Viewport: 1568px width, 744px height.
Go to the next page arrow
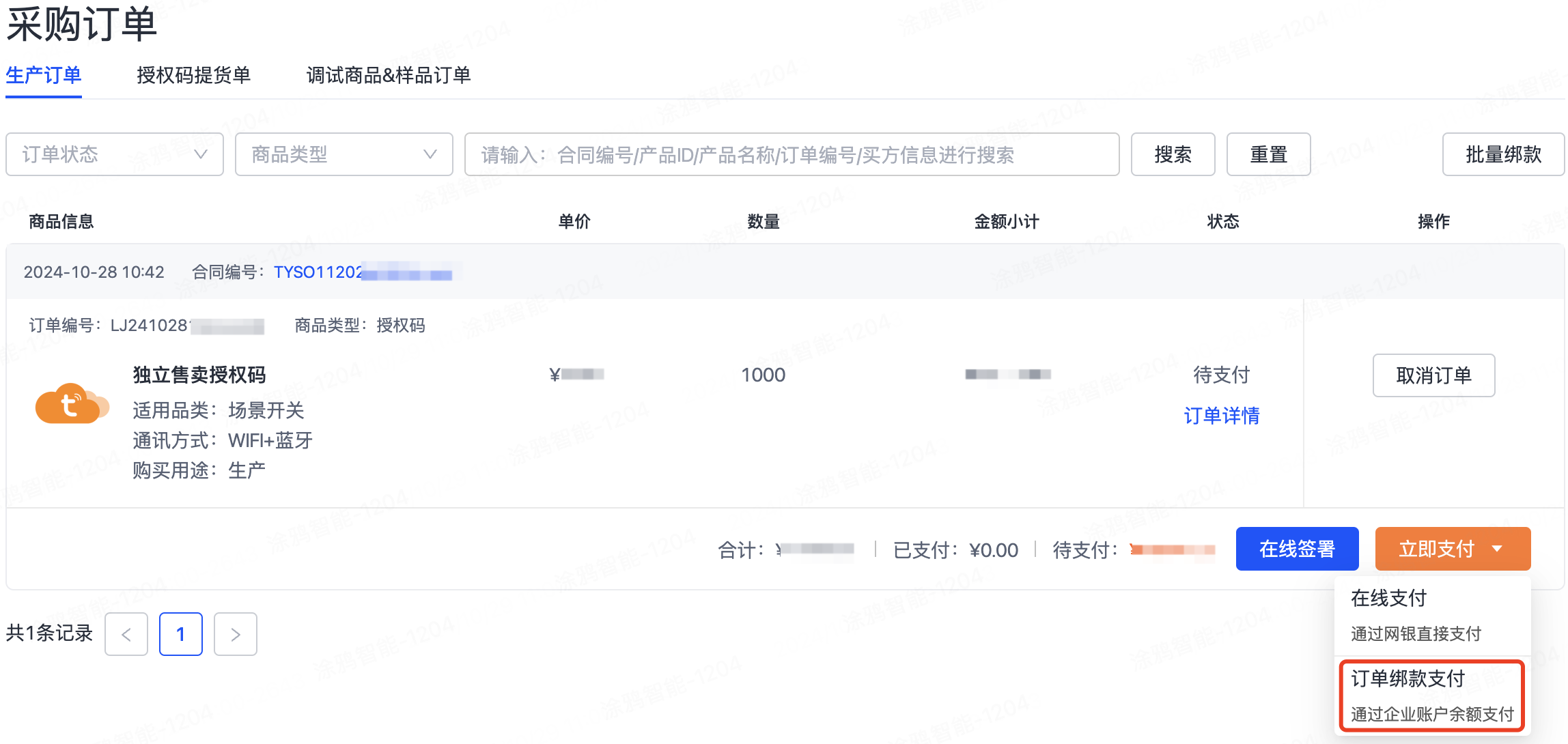(236, 634)
